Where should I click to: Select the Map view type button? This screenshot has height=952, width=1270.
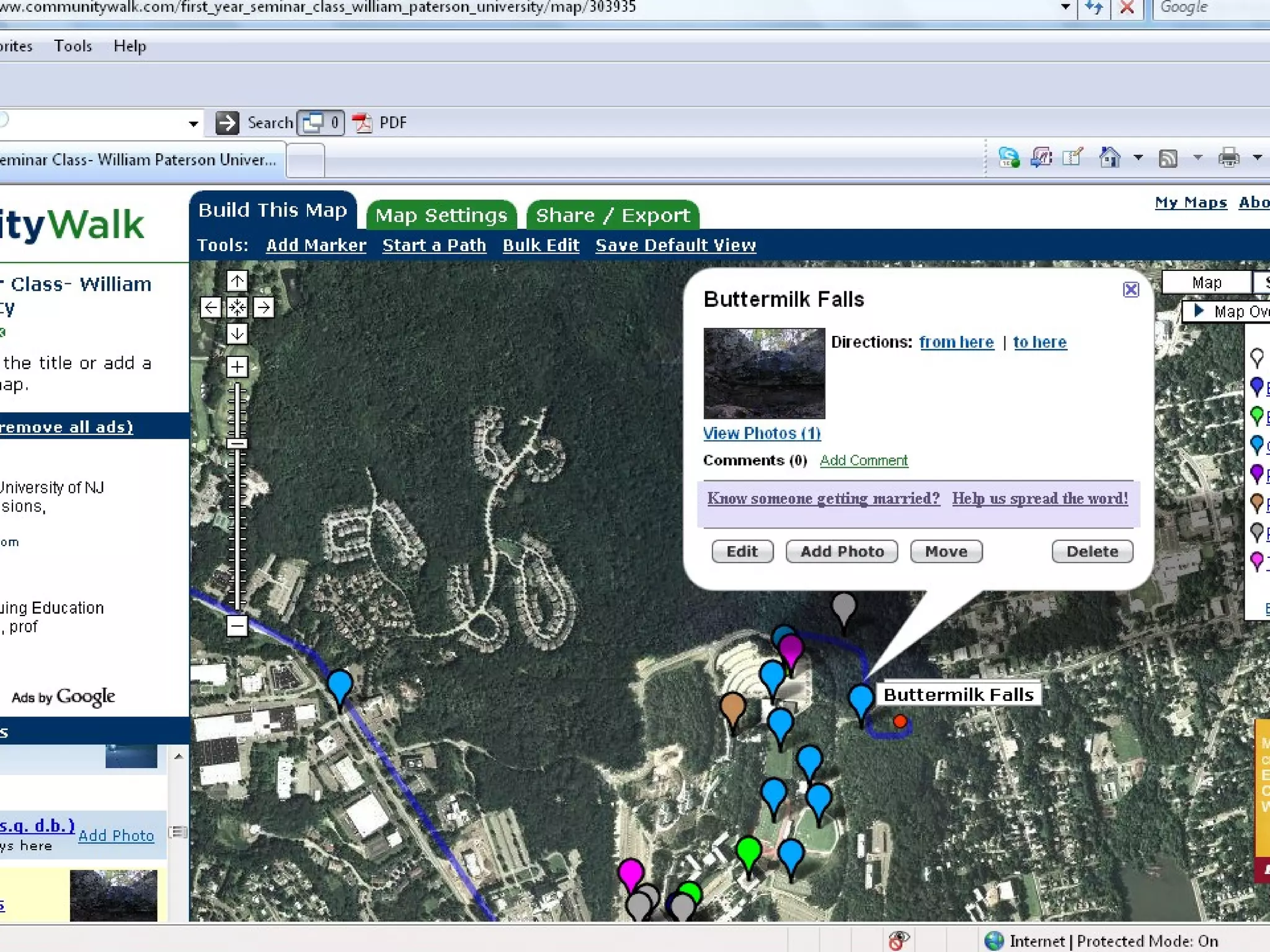pos(1206,283)
